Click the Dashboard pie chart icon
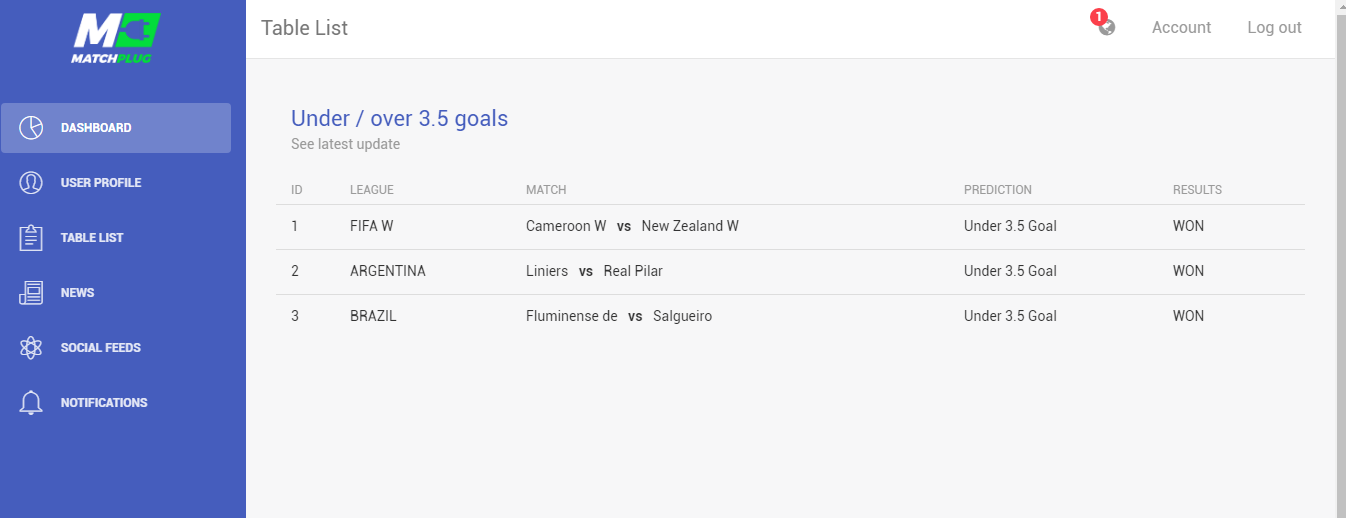 [31, 128]
